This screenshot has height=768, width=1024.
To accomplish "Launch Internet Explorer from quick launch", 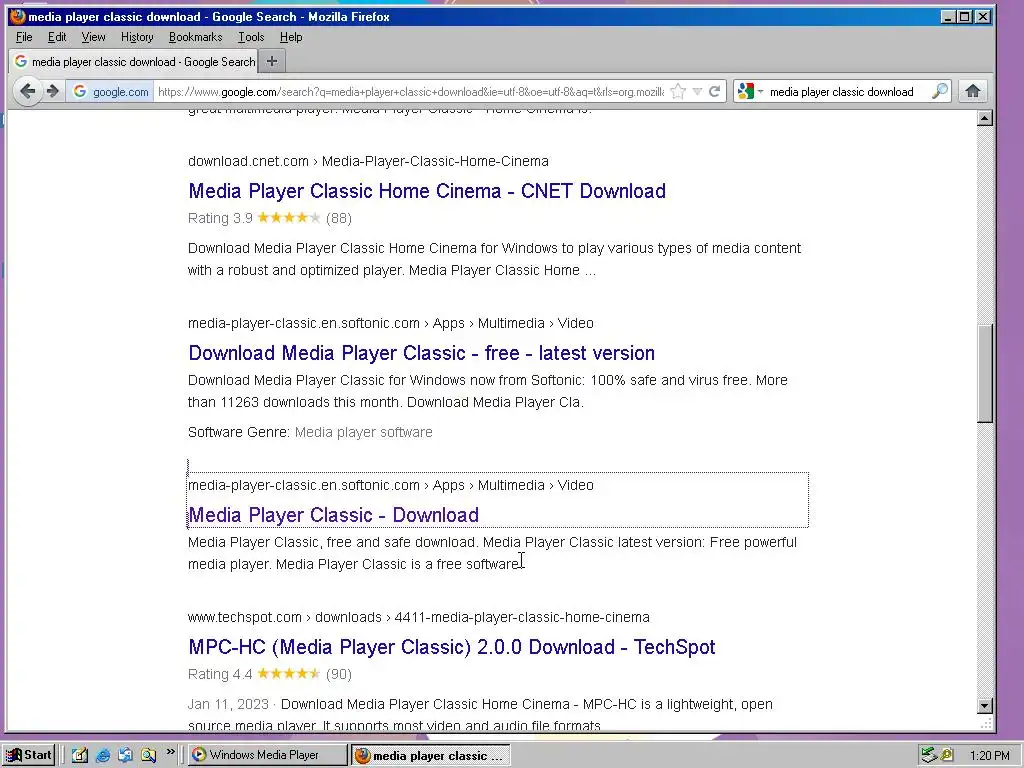I will pos(103,755).
